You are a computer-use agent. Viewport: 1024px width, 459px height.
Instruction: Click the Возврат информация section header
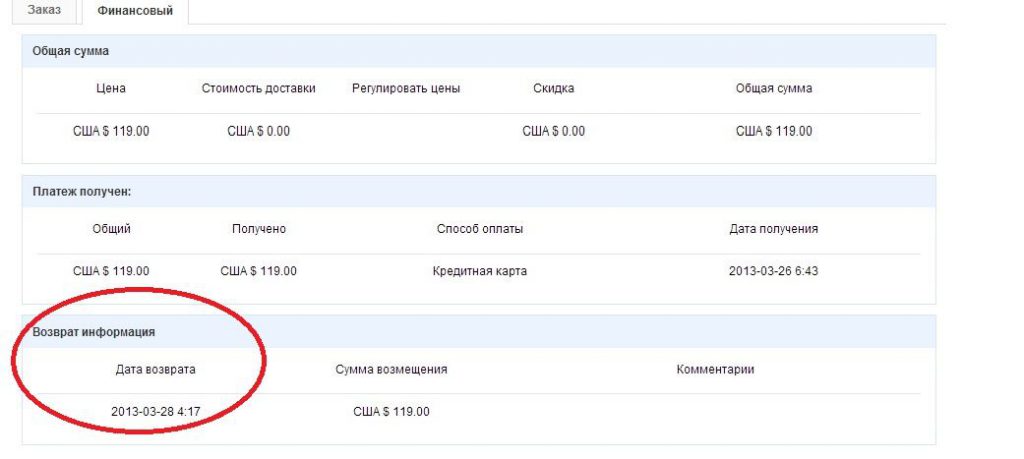tap(479, 332)
